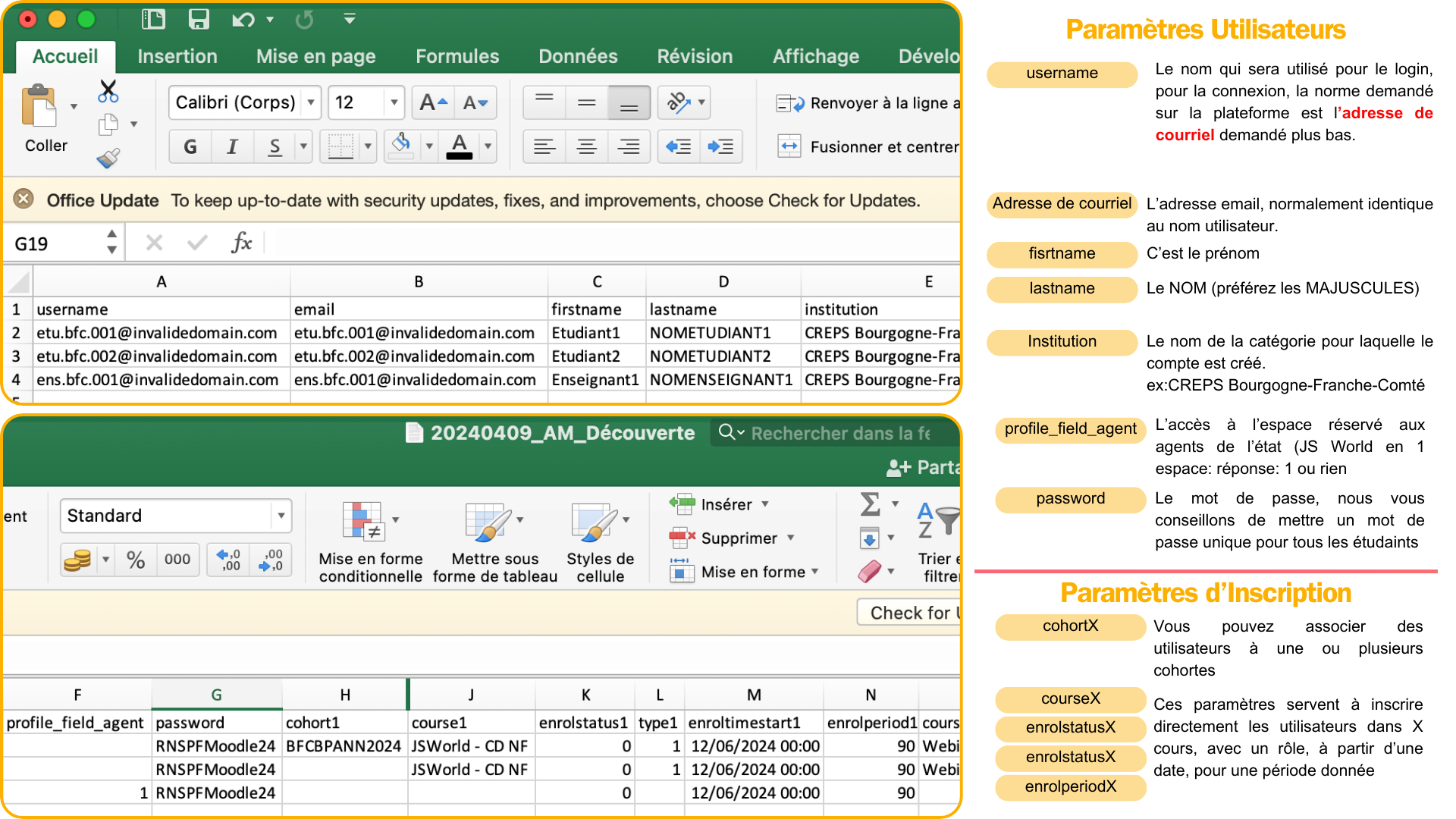
Task: Click the decrease indent icon
Action: pyautogui.click(x=678, y=146)
